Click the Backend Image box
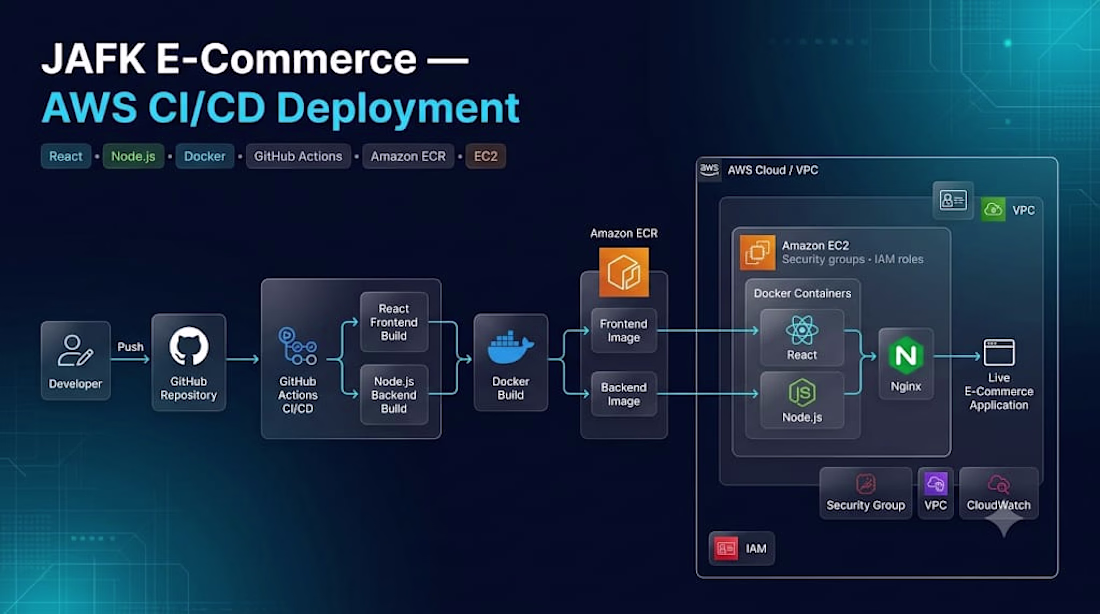The height and width of the screenshot is (614, 1100). click(x=624, y=394)
